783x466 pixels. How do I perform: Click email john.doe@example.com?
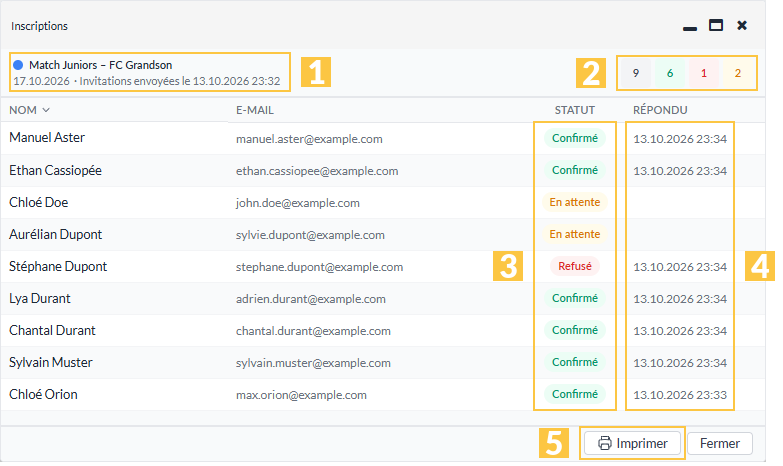pyautogui.click(x=298, y=203)
